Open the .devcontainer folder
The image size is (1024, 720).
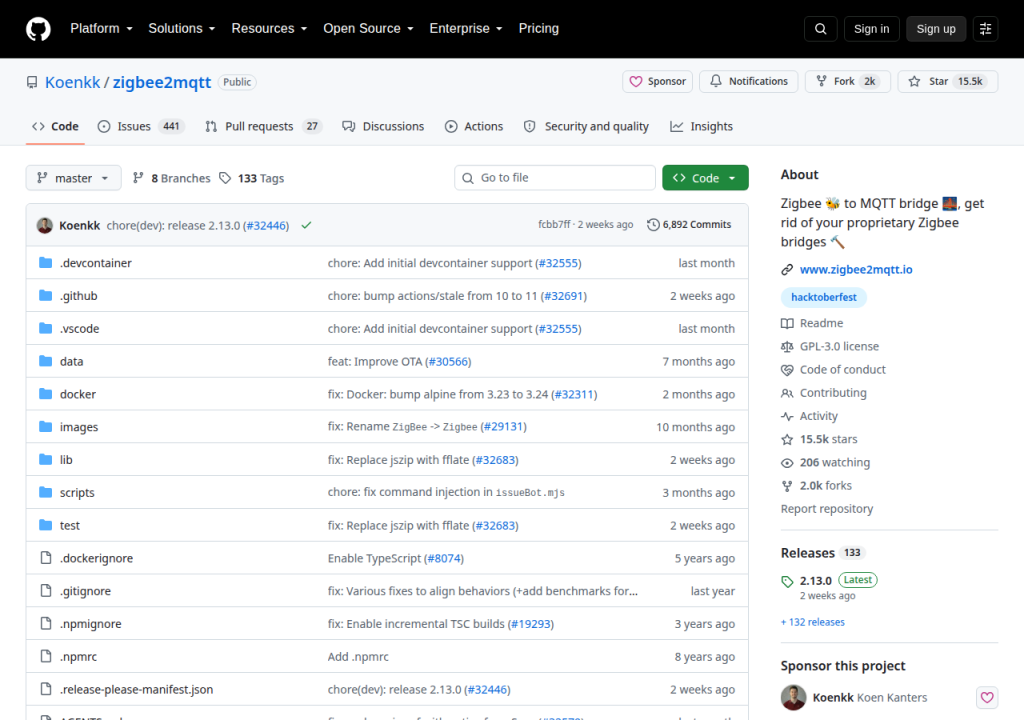point(96,263)
